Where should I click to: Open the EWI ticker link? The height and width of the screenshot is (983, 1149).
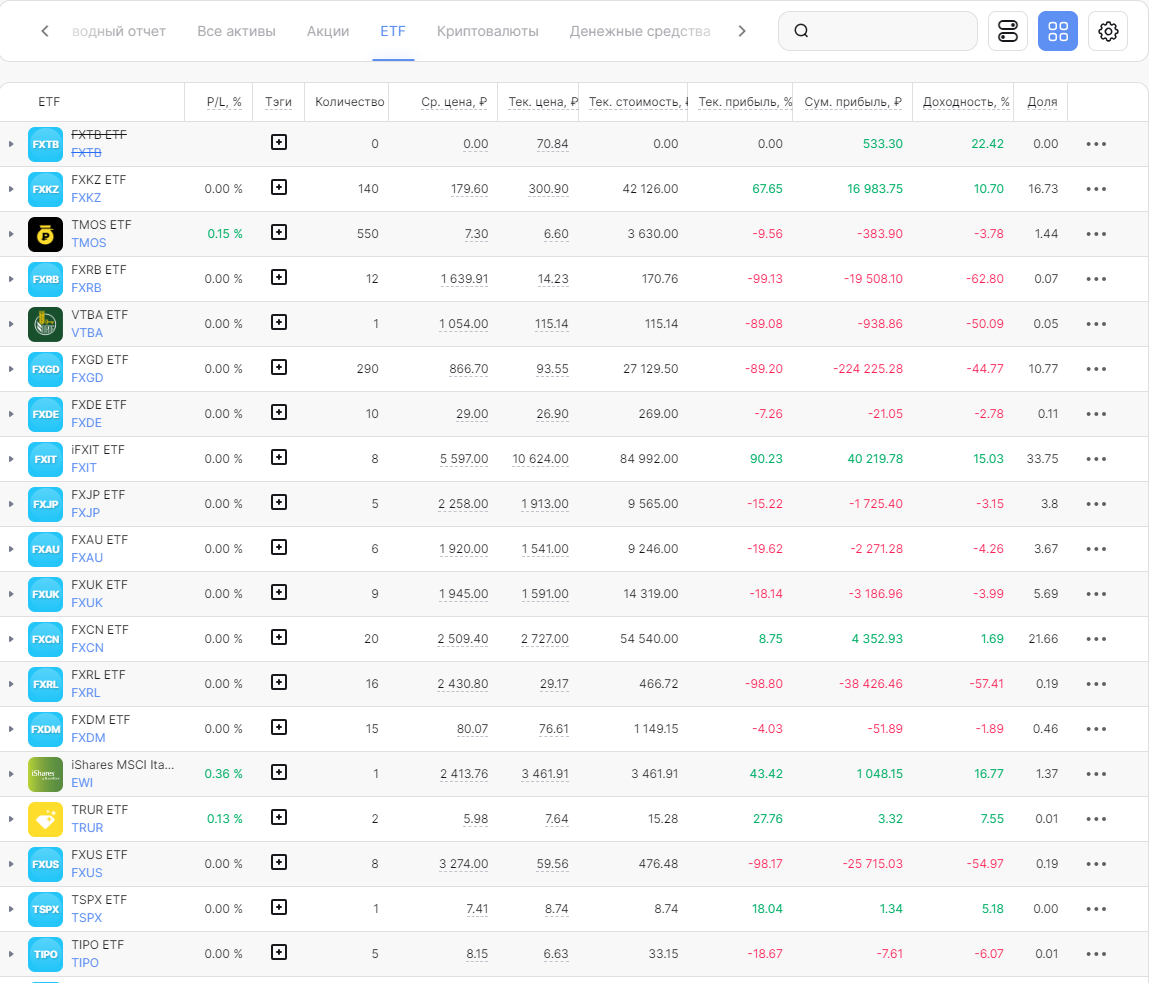point(82,783)
